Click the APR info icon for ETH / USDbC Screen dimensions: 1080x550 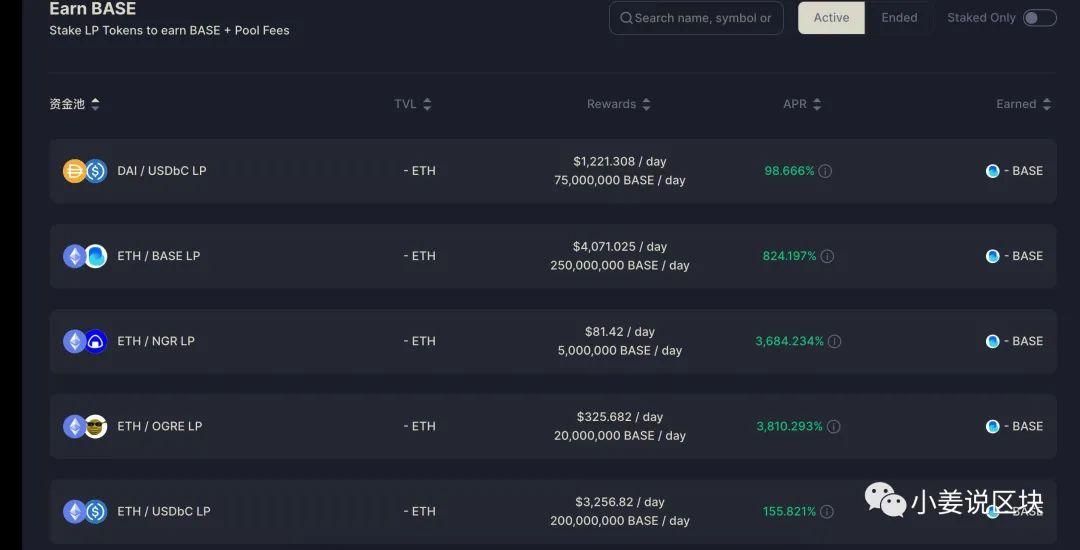click(827, 511)
